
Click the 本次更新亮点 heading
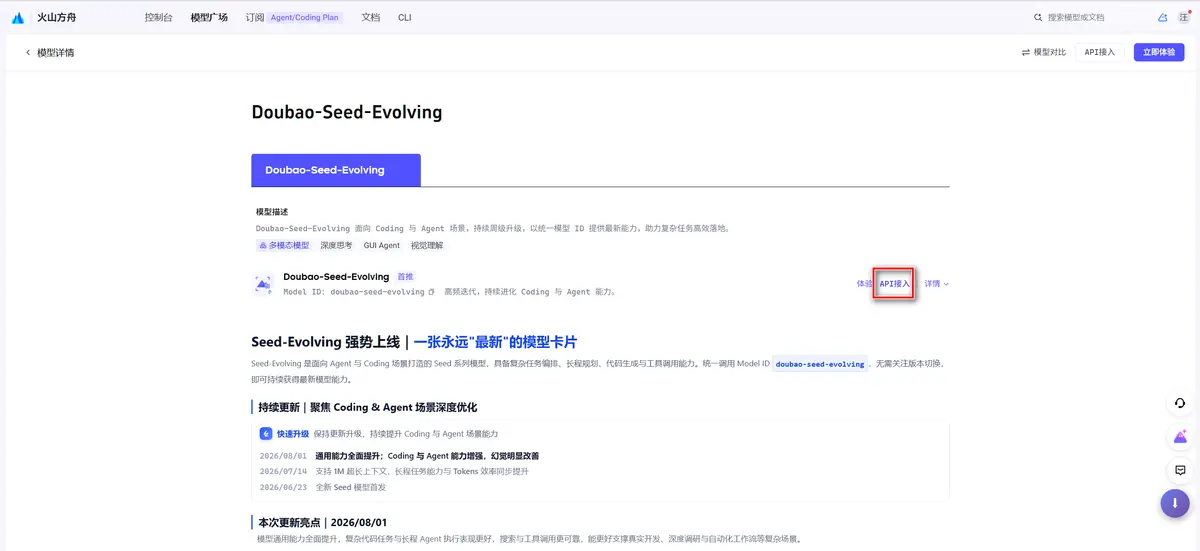tap(322, 522)
